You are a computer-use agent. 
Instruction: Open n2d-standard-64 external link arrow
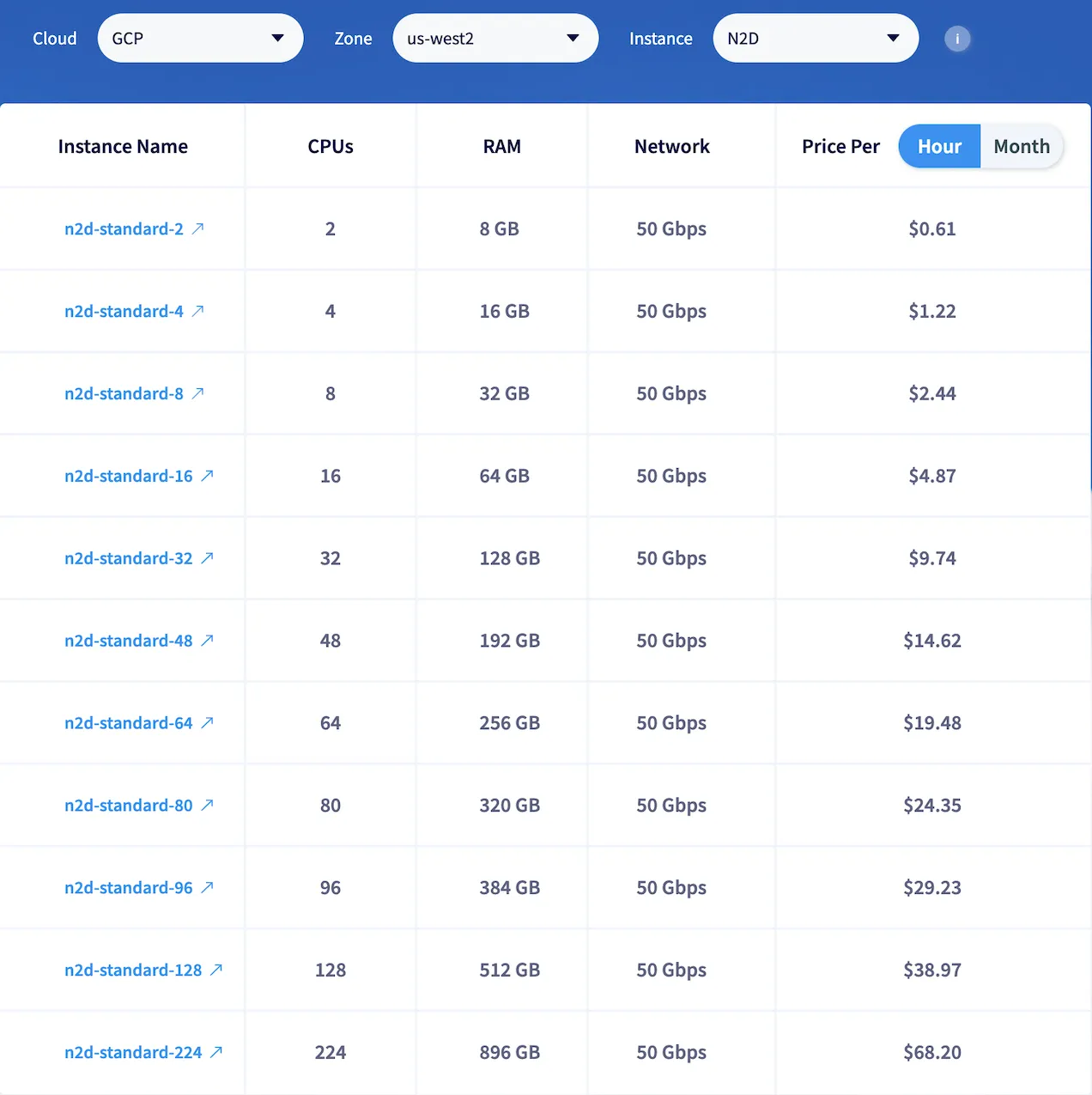point(206,721)
